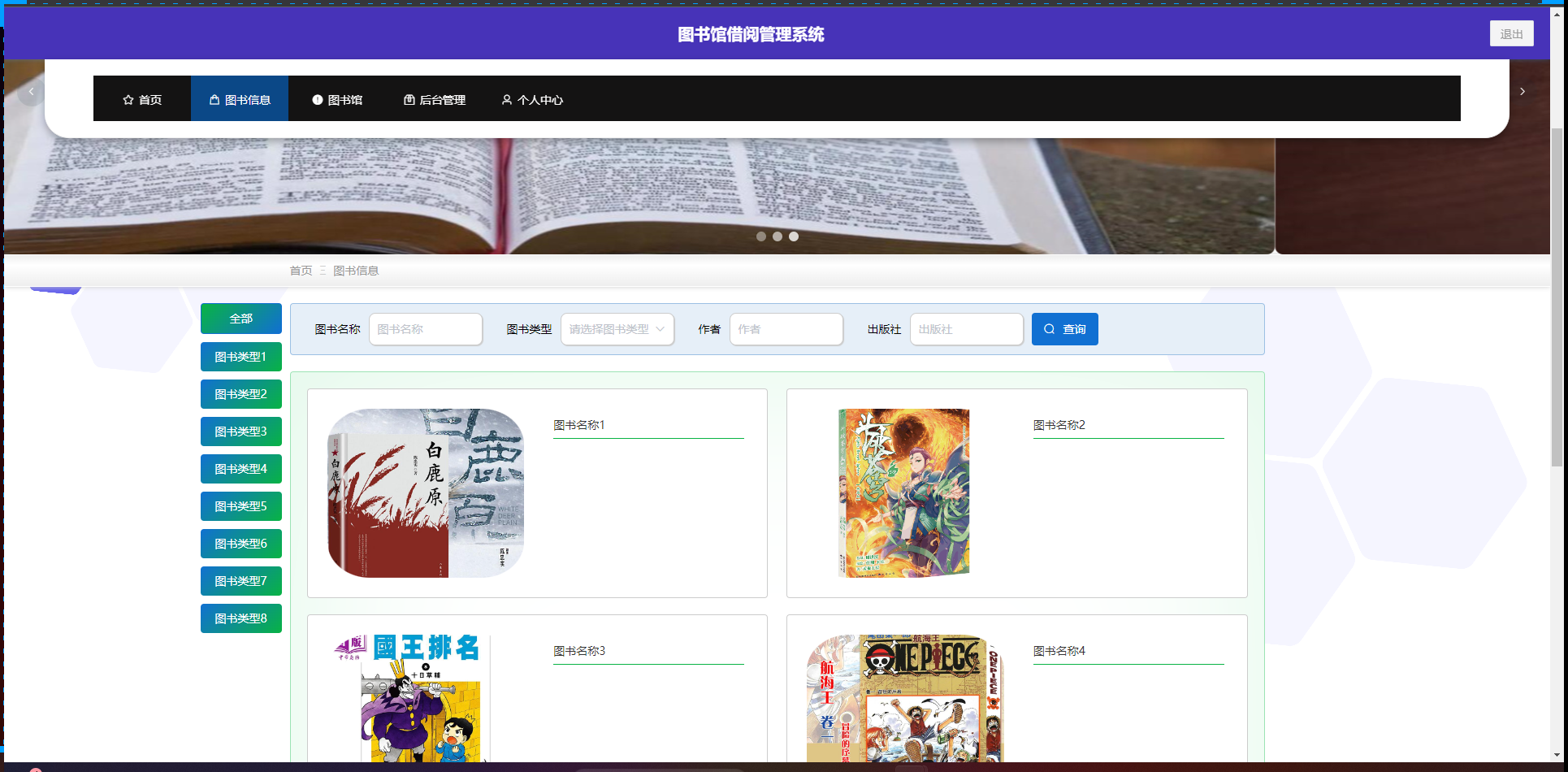Select the second carousel indicator dot
This screenshot has width=1568, height=772.
(778, 236)
